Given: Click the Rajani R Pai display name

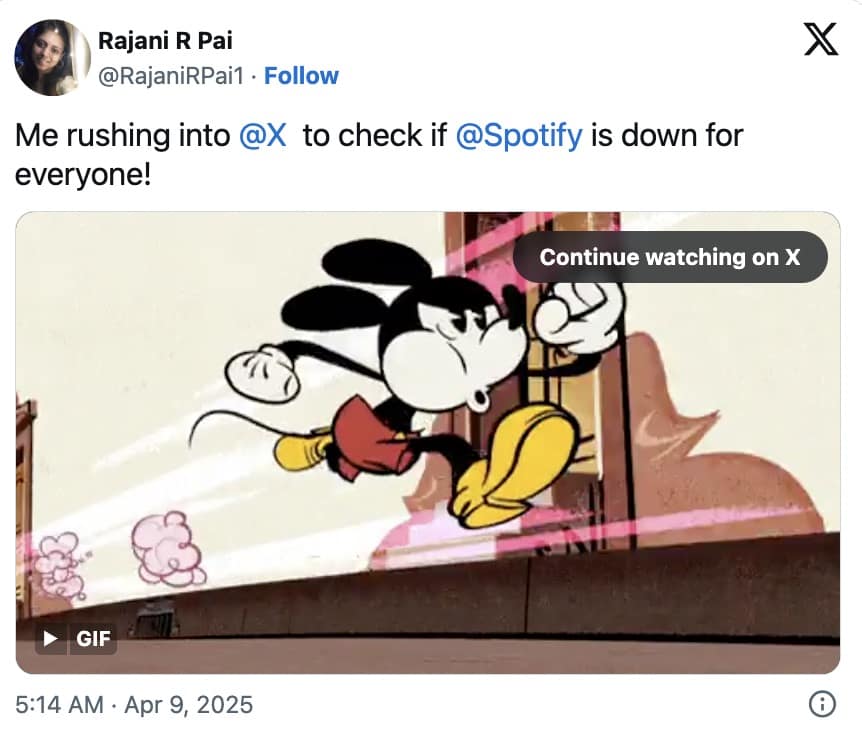Looking at the screenshot, I should coord(163,41).
